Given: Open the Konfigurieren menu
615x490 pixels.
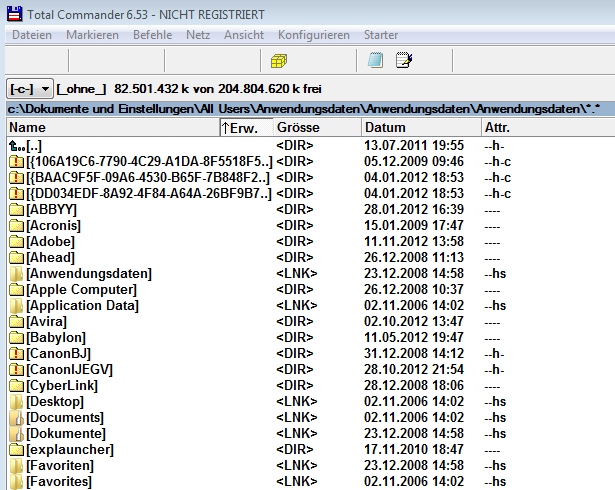Looking at the screenshot, I should pos(314,35).
